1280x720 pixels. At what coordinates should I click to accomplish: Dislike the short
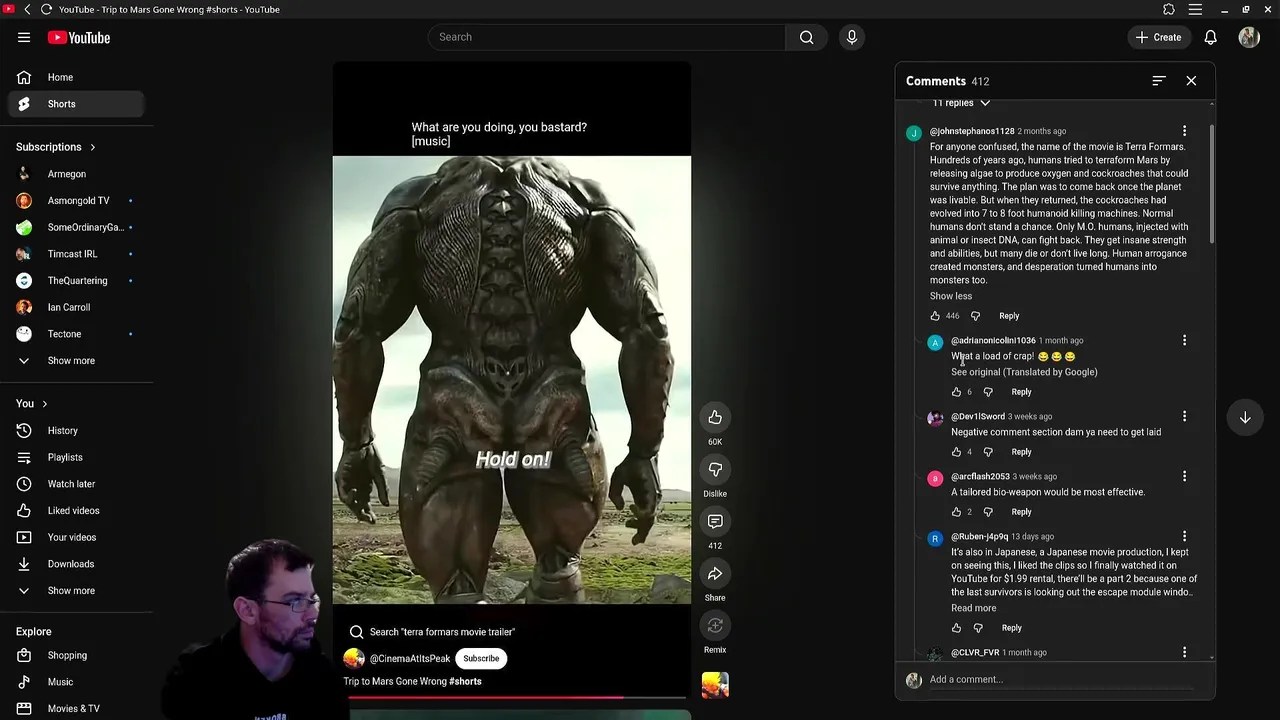tap(715, 469)
